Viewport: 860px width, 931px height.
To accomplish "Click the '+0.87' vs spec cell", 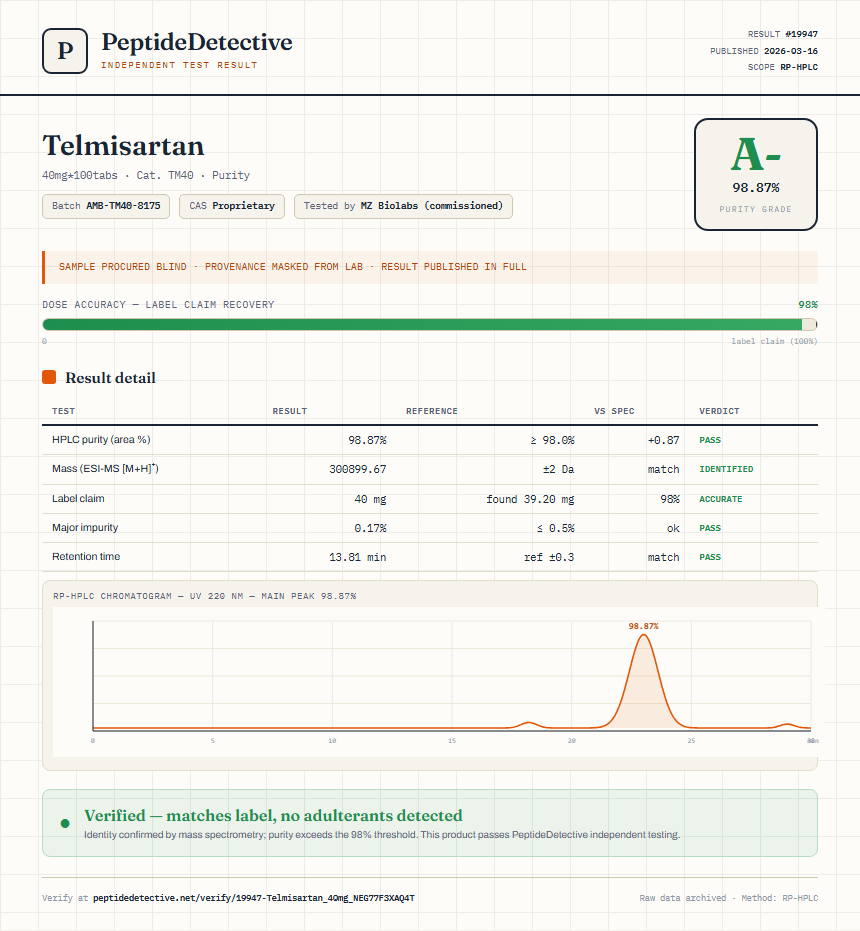I will (x=663, y=440).
